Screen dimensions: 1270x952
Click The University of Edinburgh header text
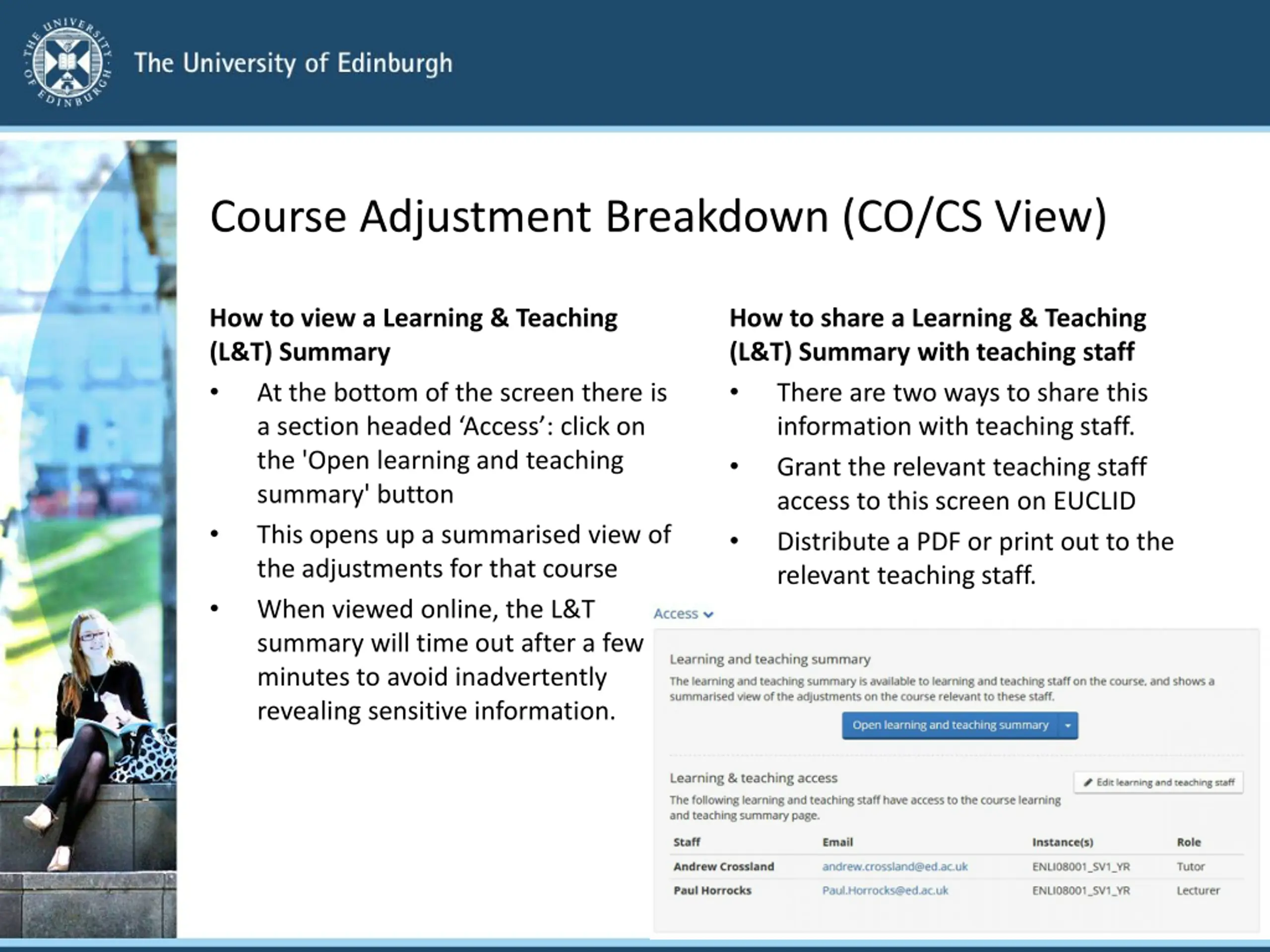(293, 63)
